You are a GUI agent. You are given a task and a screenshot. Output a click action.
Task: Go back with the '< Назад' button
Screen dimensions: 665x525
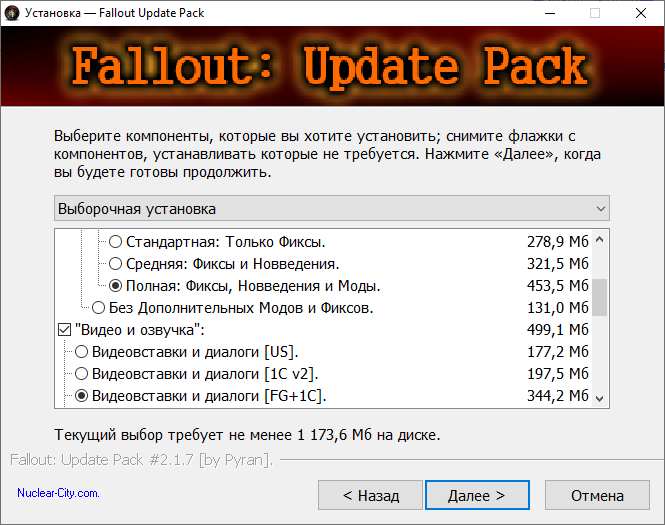[370, 495]
